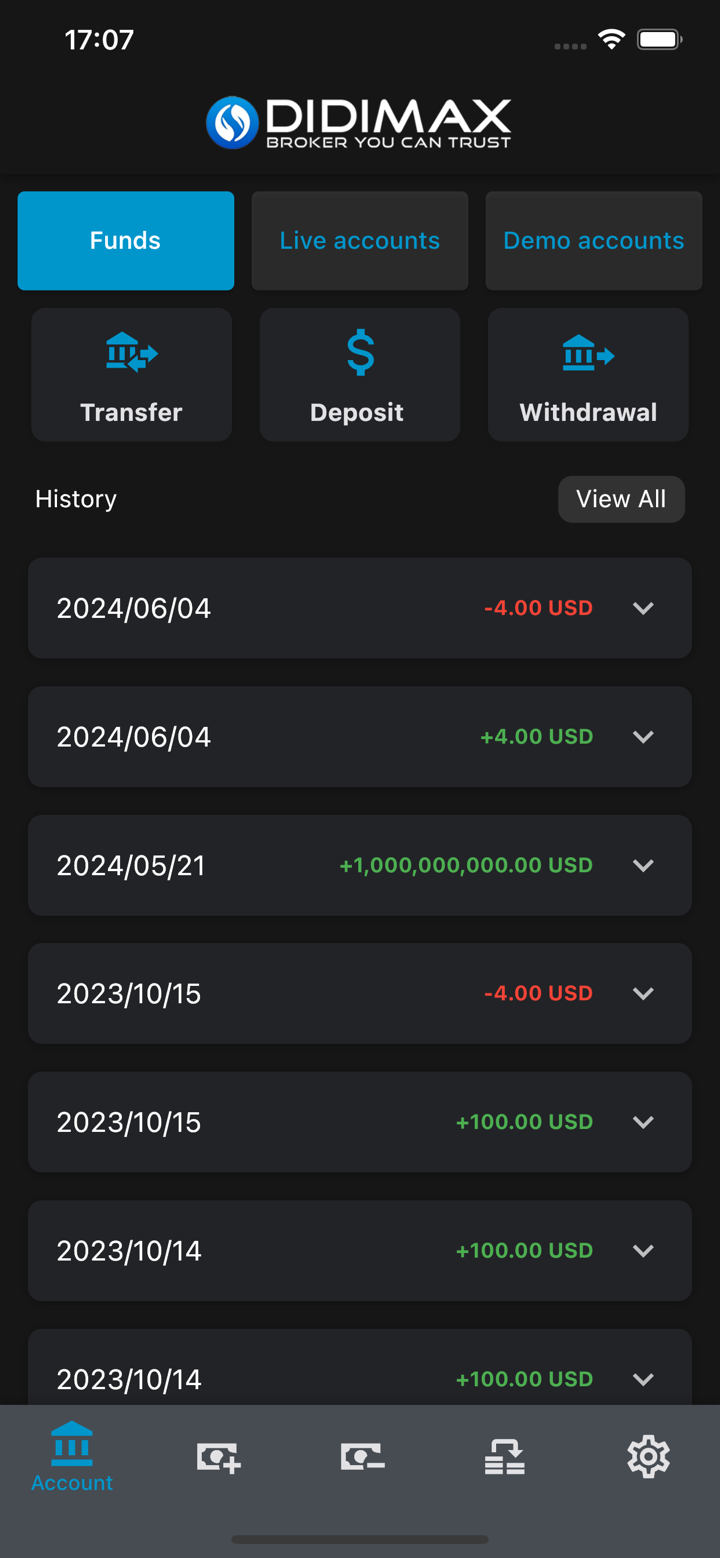
Task: Click the Withdrawal button label
Action: (588, 412)
